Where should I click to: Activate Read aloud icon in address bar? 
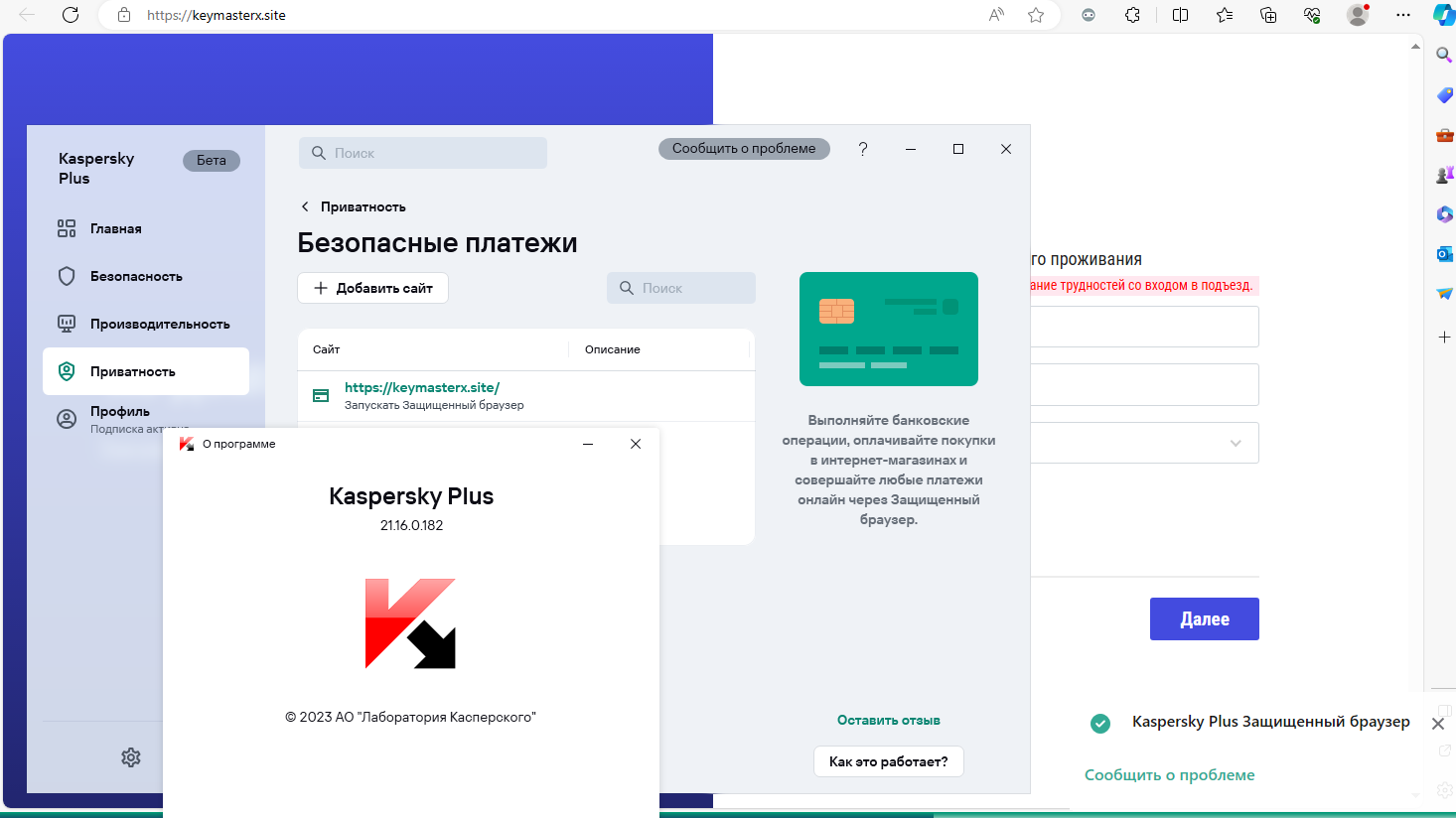pyautogui.click(x=996, y=15)
